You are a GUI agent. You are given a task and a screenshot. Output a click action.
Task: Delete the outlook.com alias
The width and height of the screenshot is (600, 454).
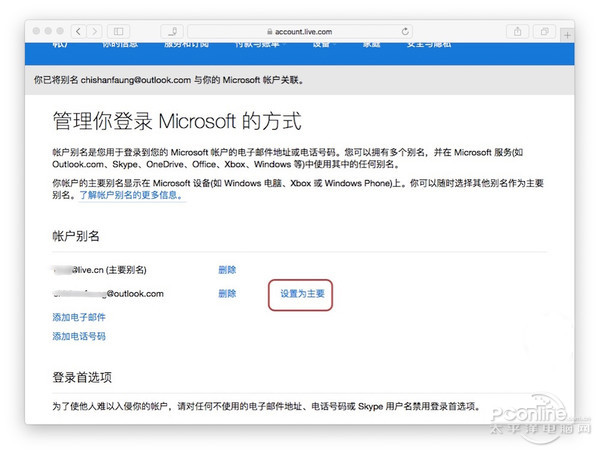click(227, 294)
